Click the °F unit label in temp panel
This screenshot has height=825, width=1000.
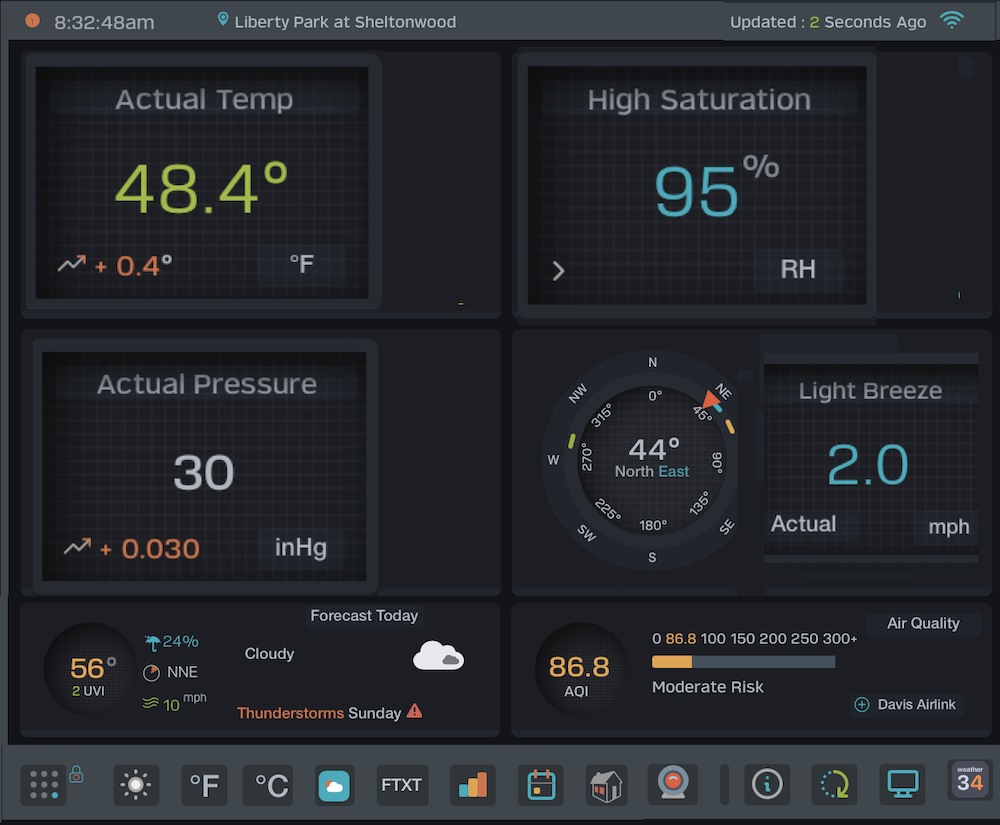coord(302,264)
